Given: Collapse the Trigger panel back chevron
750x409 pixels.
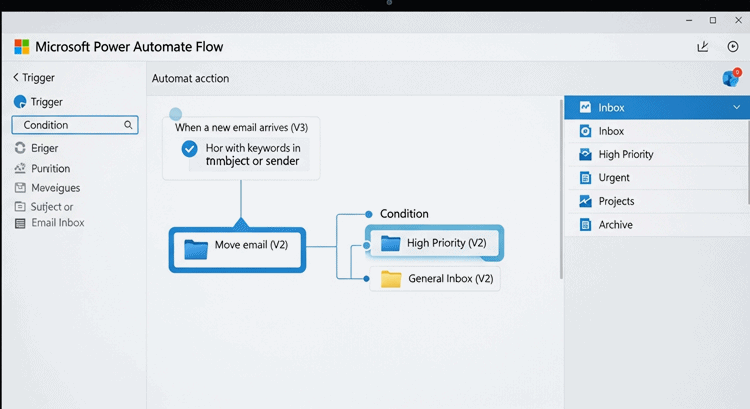Looking at the screenshot, I should coord(16,77).
